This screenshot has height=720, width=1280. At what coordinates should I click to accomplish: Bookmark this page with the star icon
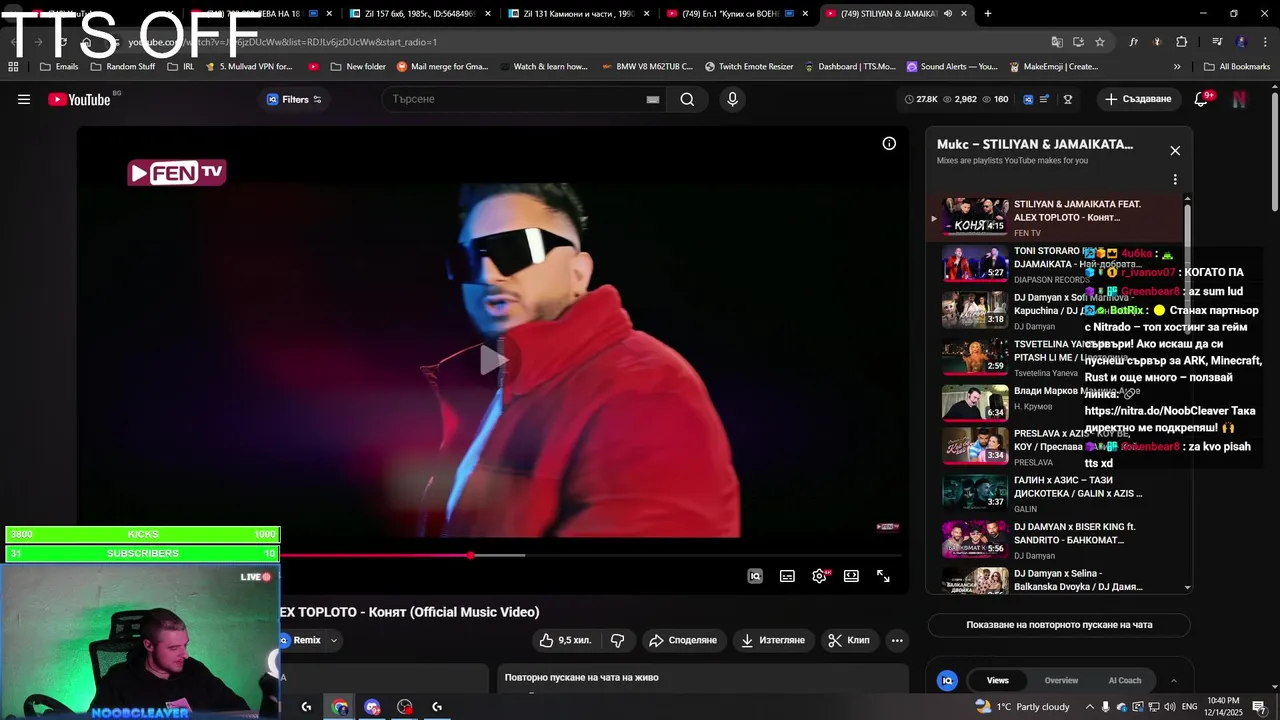[x=1100, y=42]
